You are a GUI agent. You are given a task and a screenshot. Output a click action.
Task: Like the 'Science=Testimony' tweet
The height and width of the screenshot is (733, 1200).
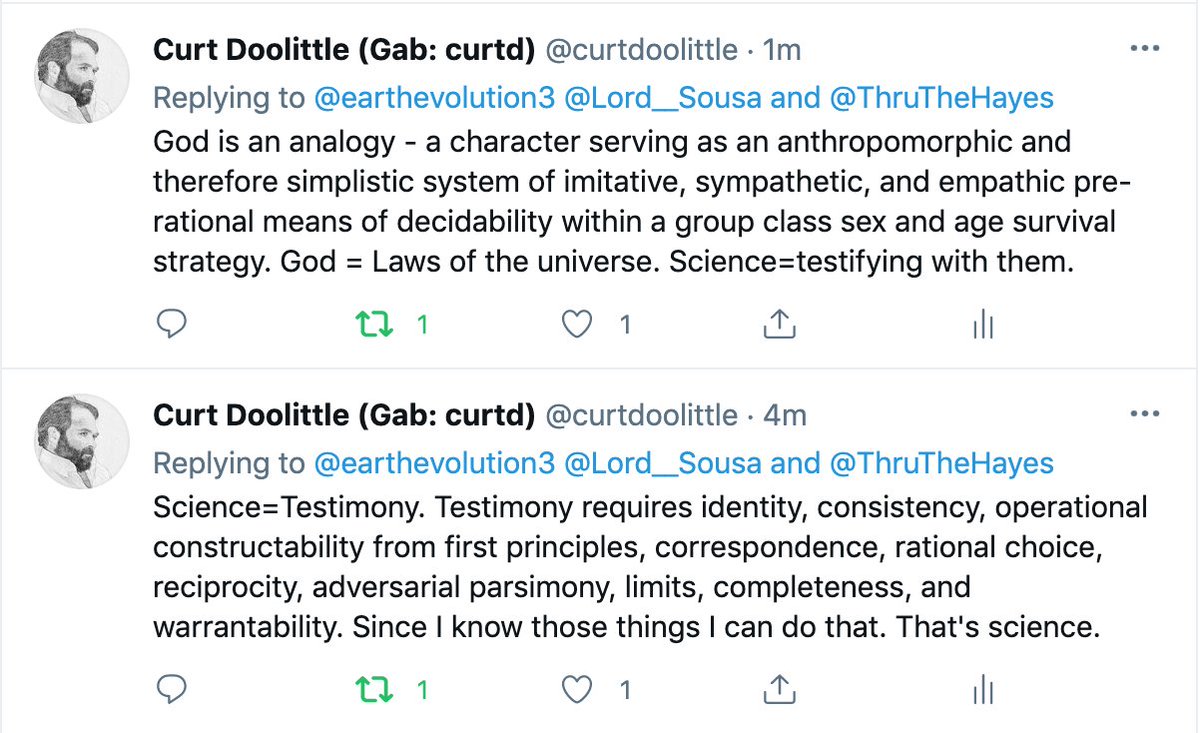(576, 689)
